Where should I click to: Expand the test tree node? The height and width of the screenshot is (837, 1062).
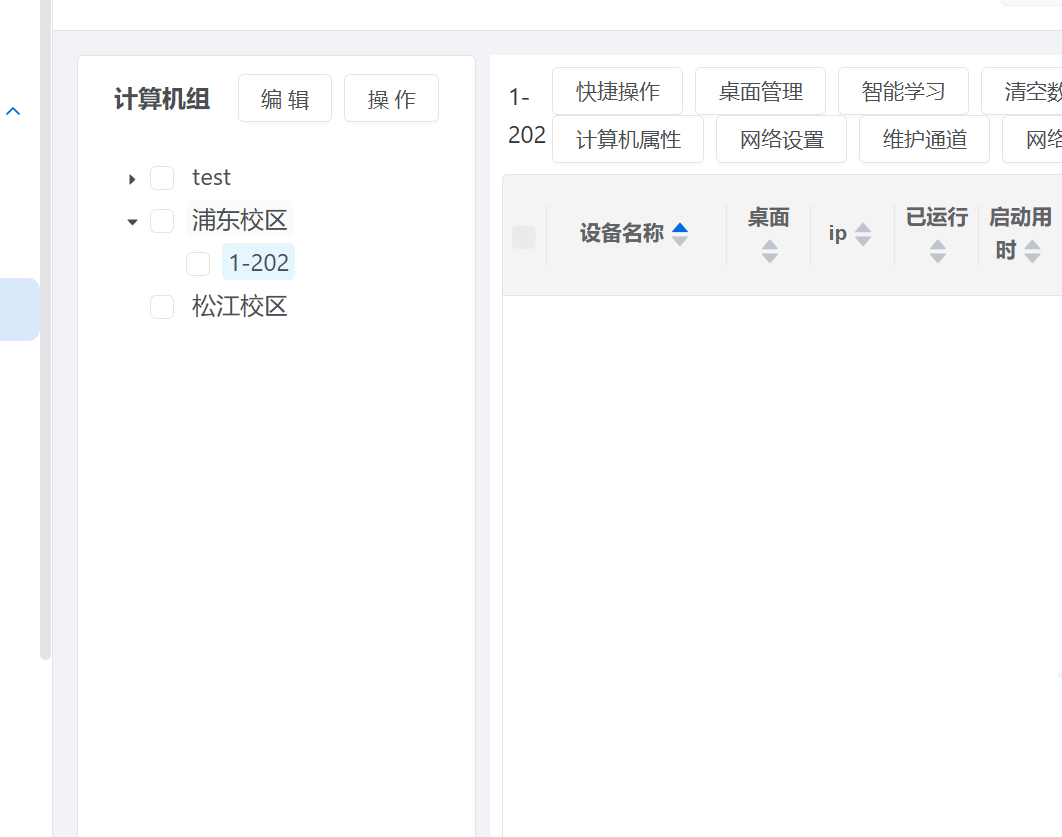point(132,179)
